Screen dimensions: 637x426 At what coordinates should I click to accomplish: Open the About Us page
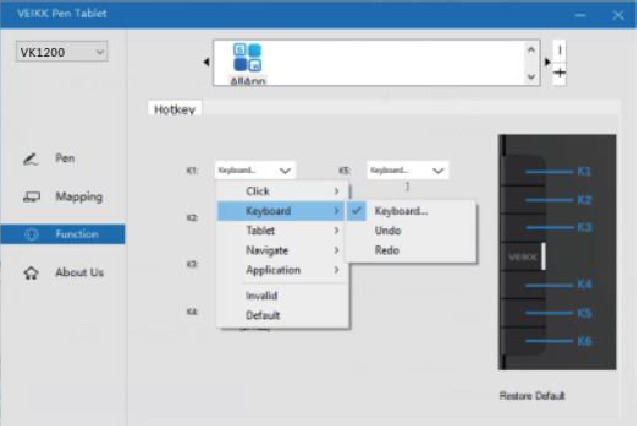click(x=63, y=272)
